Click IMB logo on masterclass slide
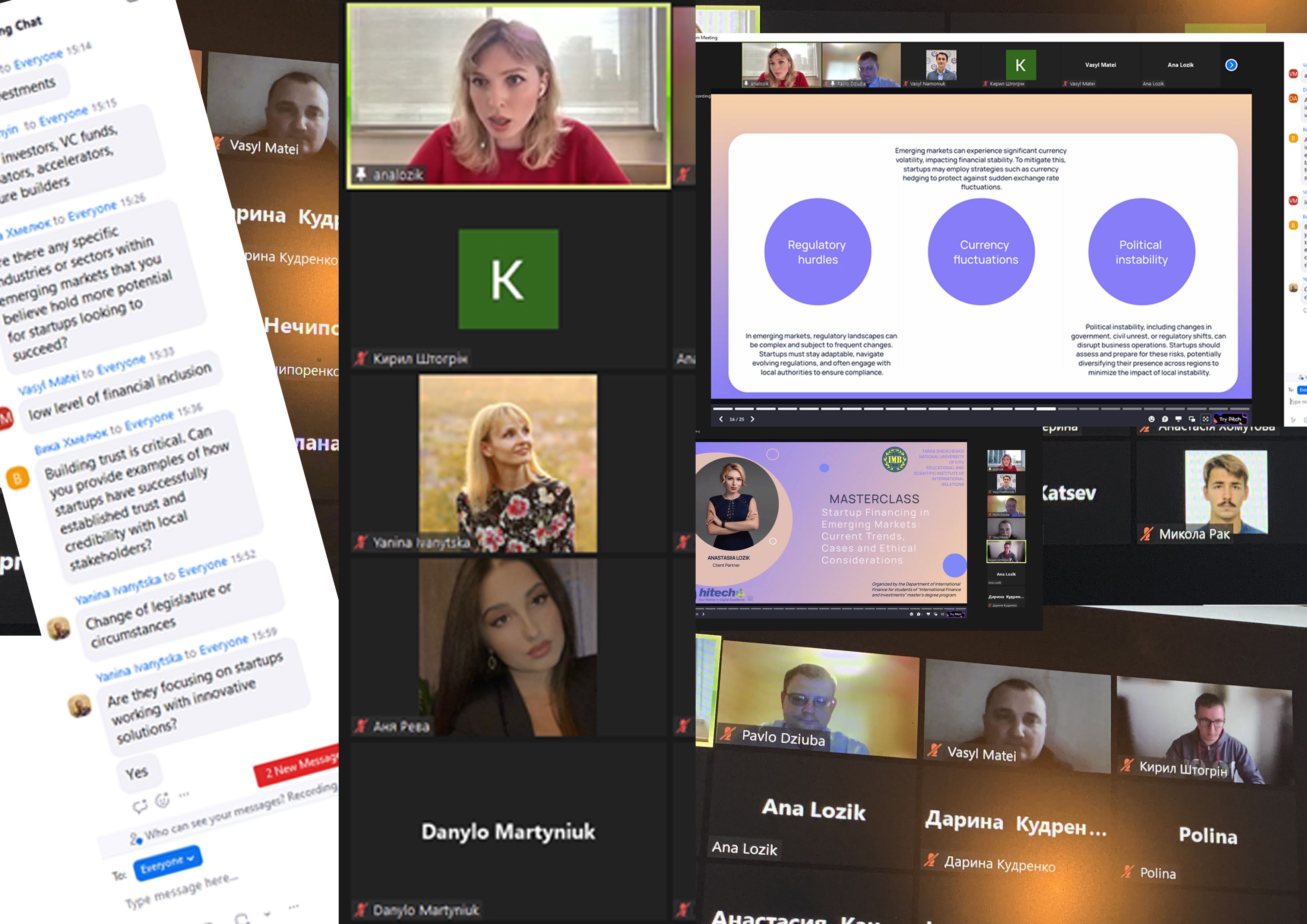Viewport: 1307px width, 924px height. click(894, 460)
